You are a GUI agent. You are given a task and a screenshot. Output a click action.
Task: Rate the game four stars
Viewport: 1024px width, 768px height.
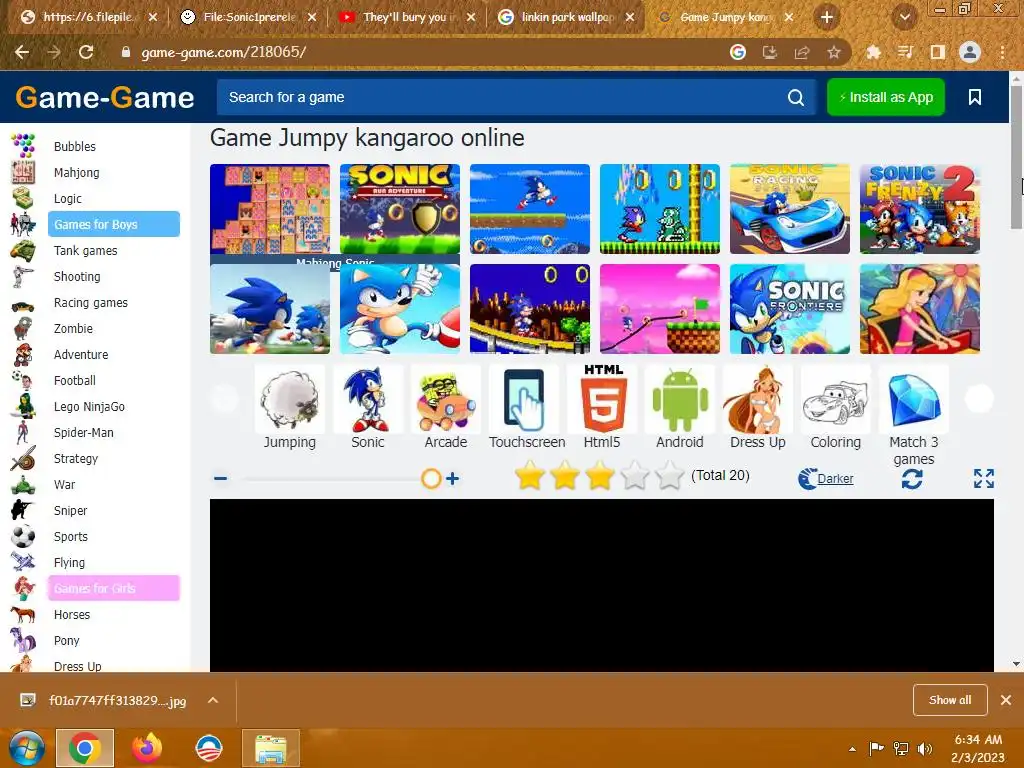click(634, 475)
